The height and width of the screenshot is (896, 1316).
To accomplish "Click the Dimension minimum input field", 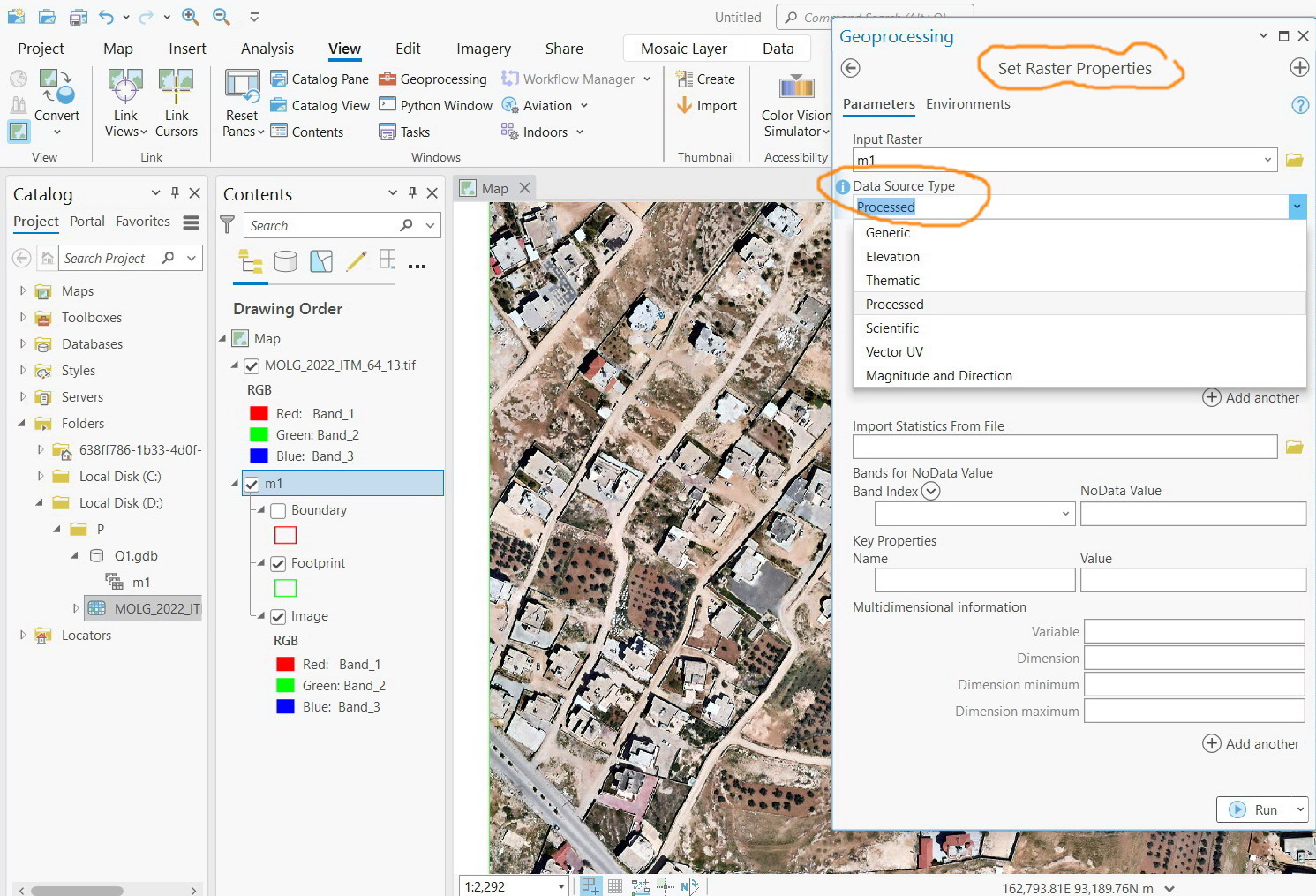I will click(x=1193, y=684).
